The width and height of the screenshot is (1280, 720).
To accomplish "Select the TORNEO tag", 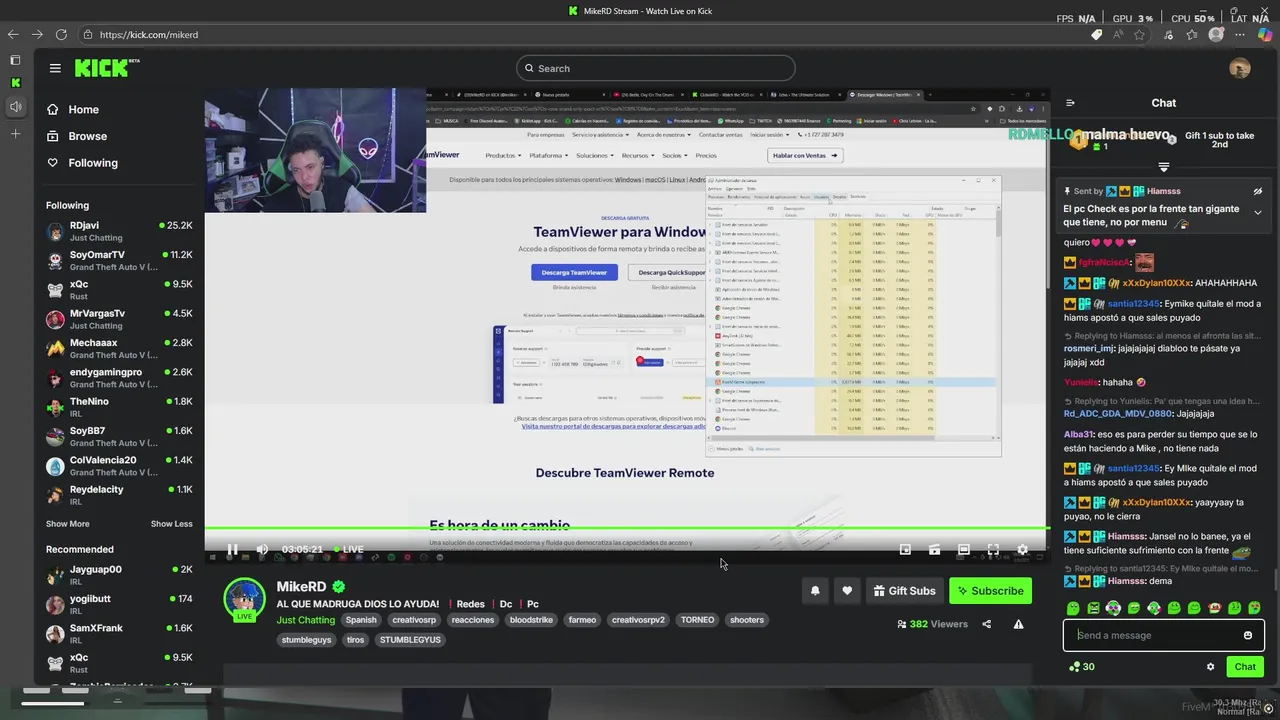I will [x=697, y=620].
